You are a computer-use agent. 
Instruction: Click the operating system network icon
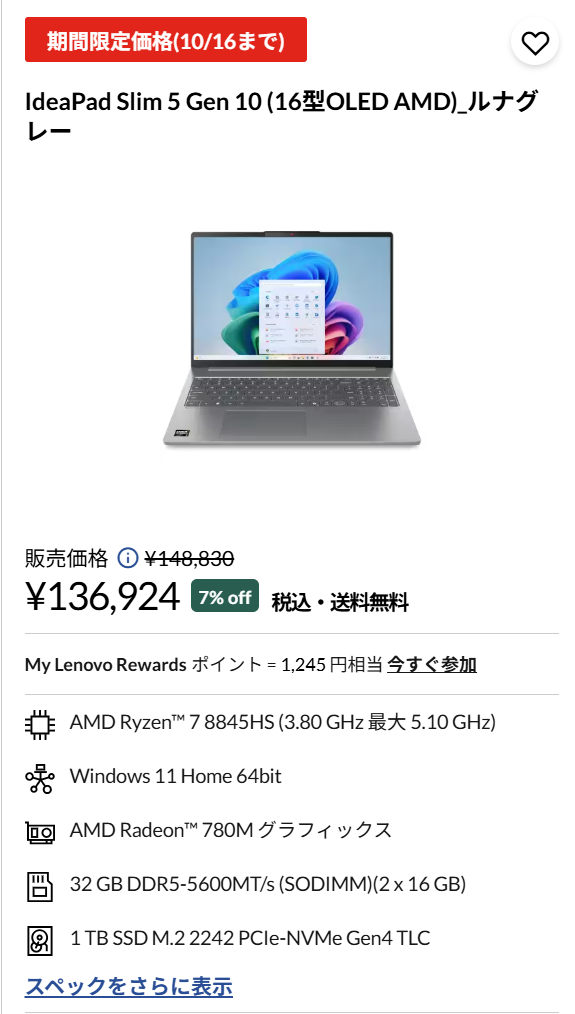41,777
